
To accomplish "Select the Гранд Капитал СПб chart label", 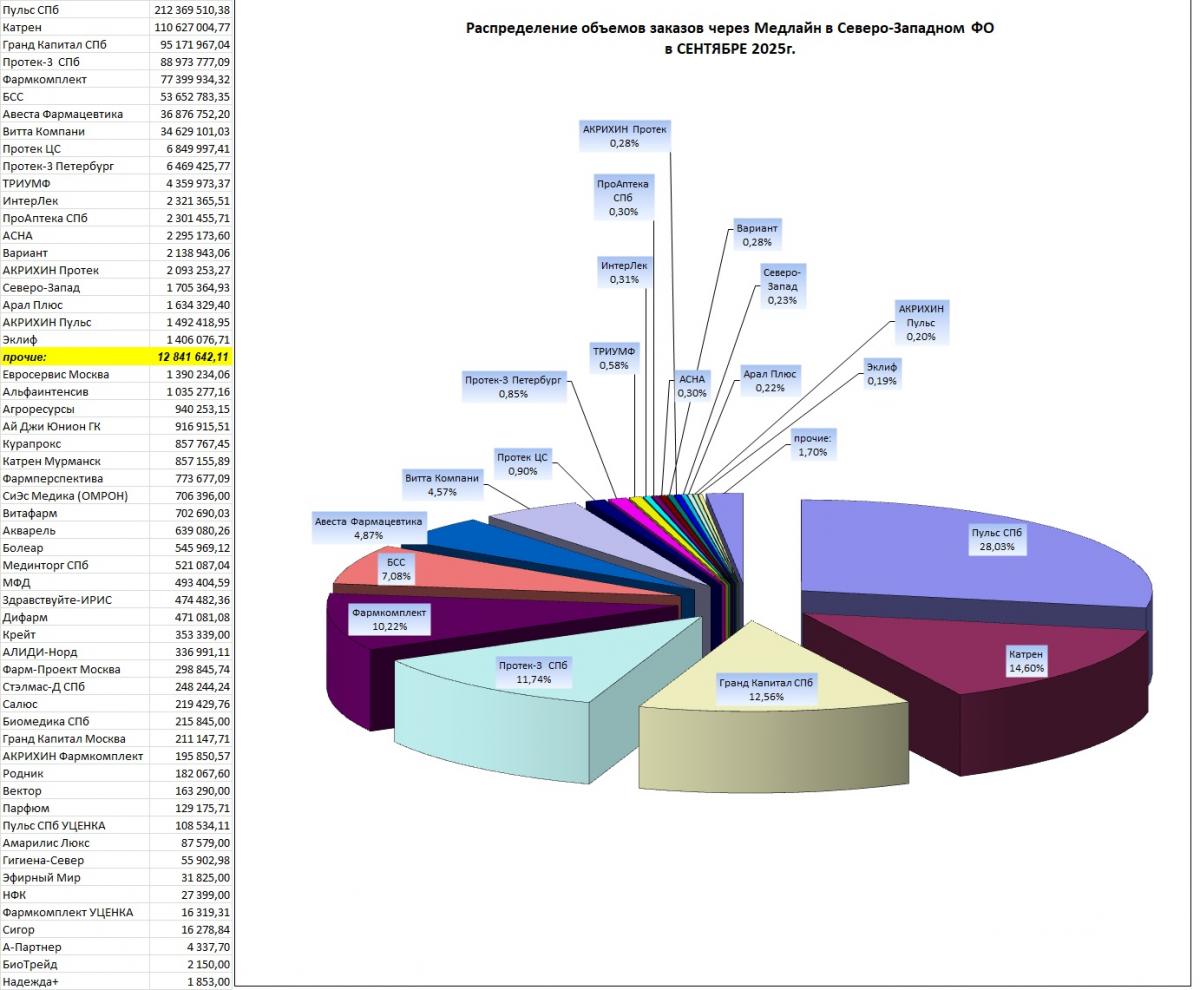I will pos(767,691).
